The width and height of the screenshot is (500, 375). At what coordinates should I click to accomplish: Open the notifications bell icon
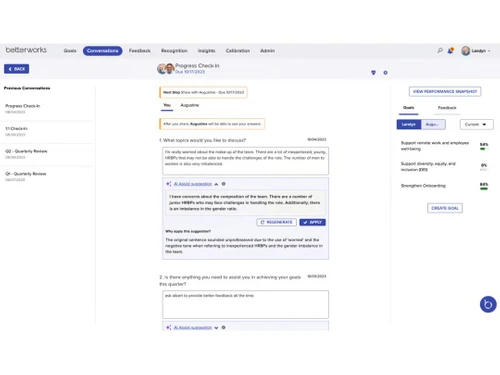pyautogui.click(x=450, y=51)
